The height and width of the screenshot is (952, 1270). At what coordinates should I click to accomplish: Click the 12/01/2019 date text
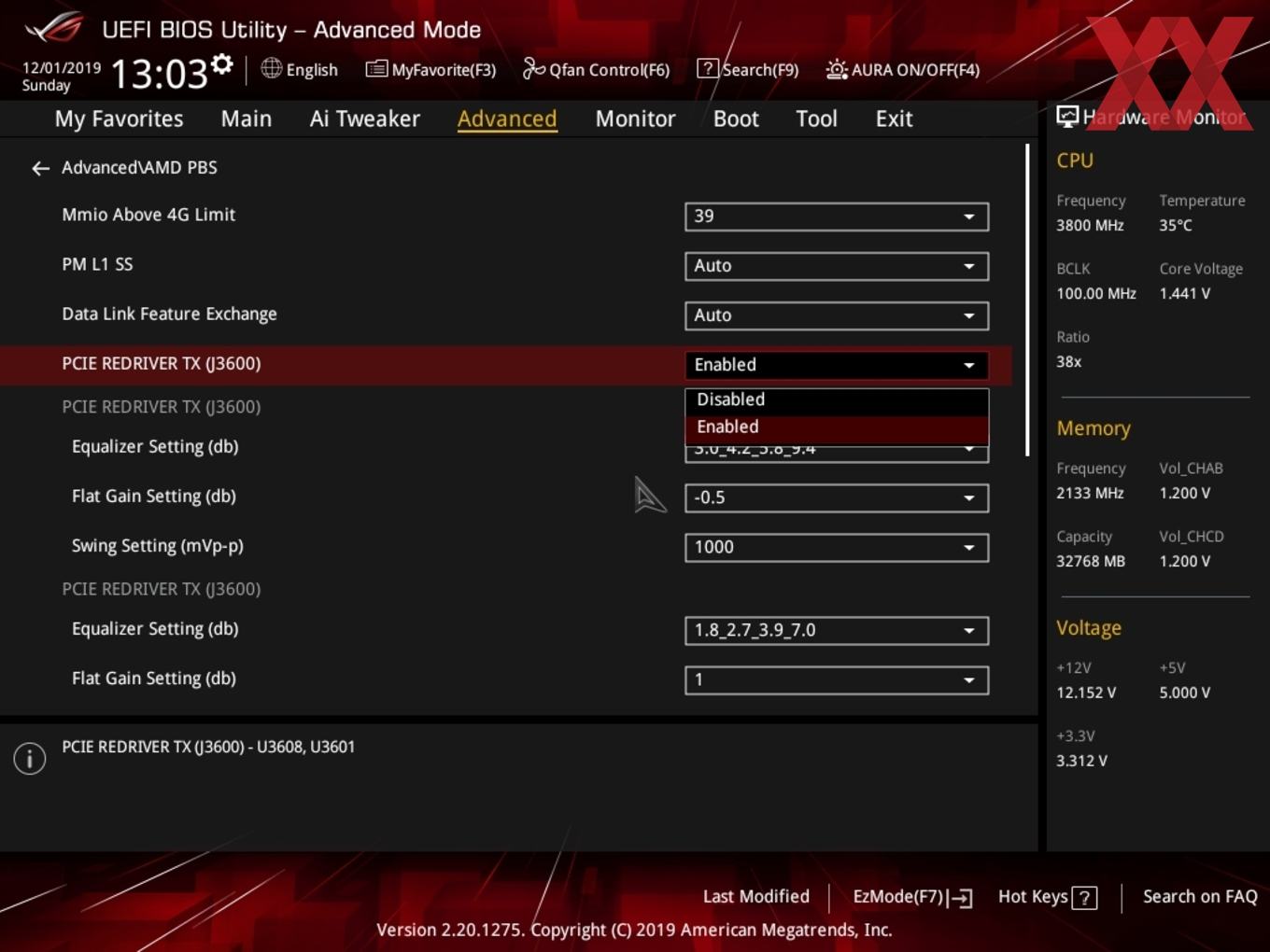click(61, 68)
